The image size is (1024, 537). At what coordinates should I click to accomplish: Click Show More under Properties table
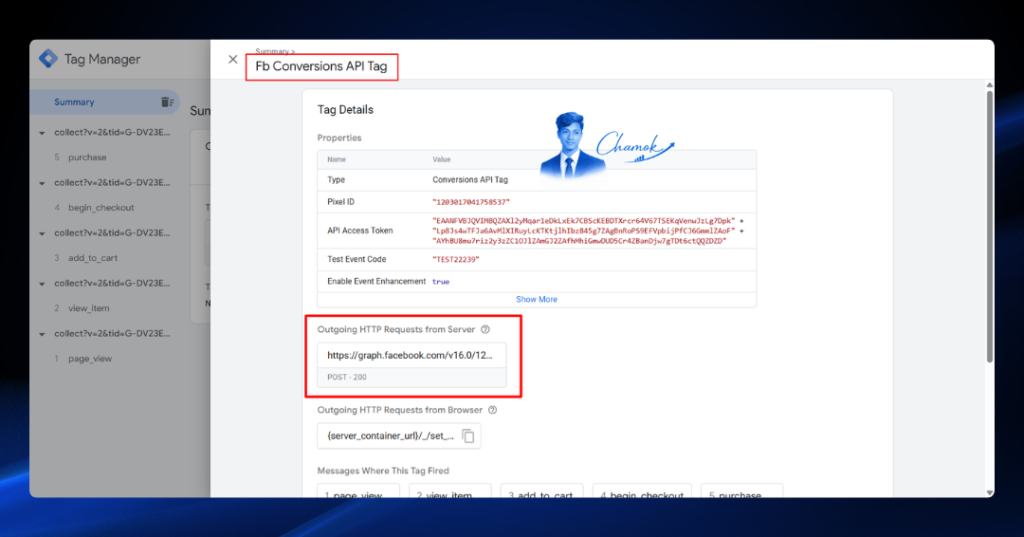537,299
